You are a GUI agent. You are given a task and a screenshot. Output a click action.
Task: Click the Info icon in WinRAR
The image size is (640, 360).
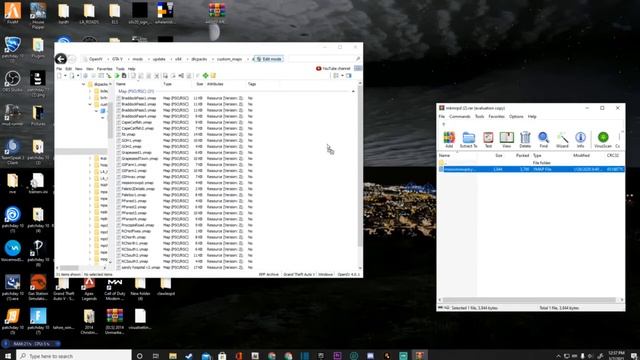(580, 139)
